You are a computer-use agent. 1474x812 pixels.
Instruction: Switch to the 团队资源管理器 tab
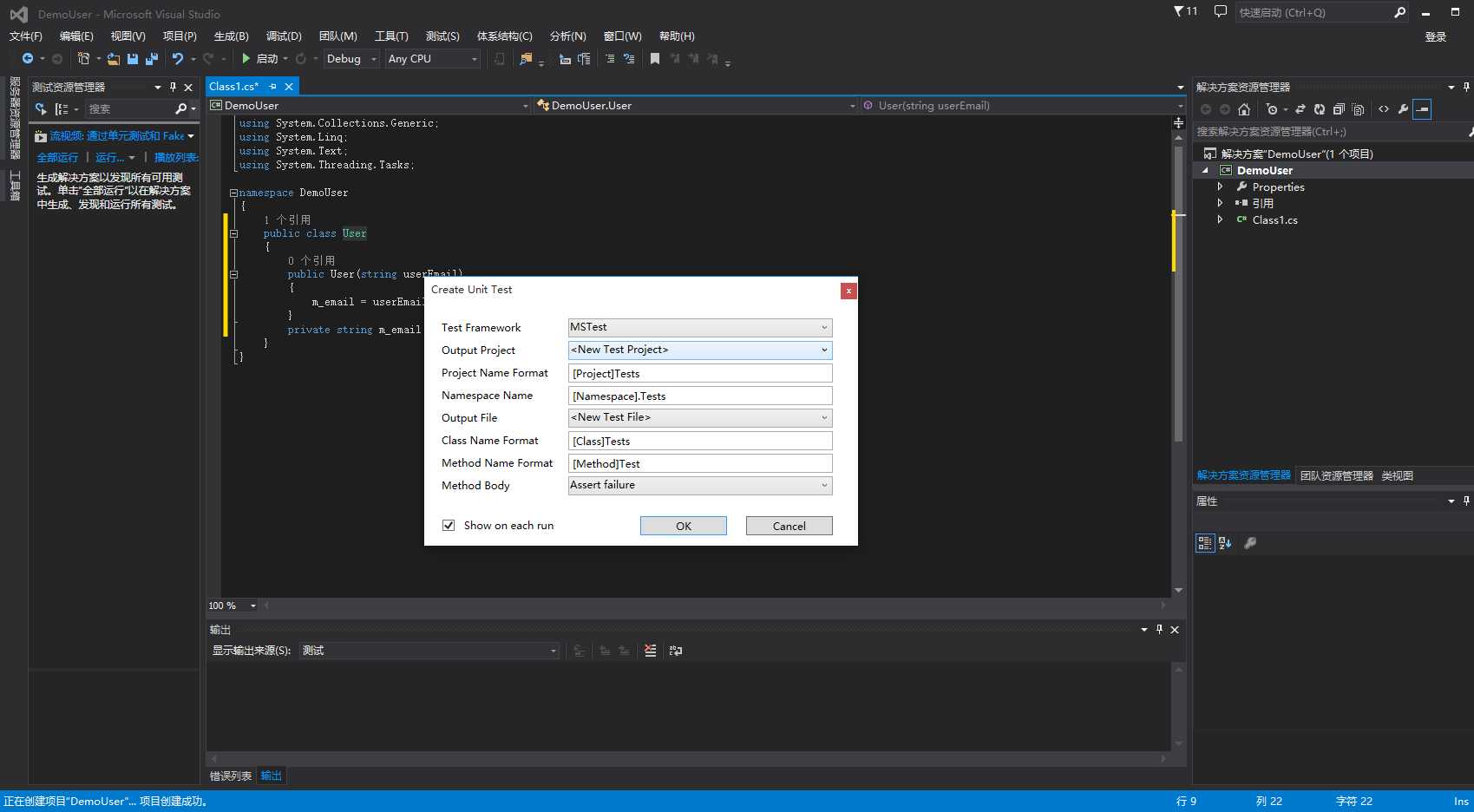1337,475
